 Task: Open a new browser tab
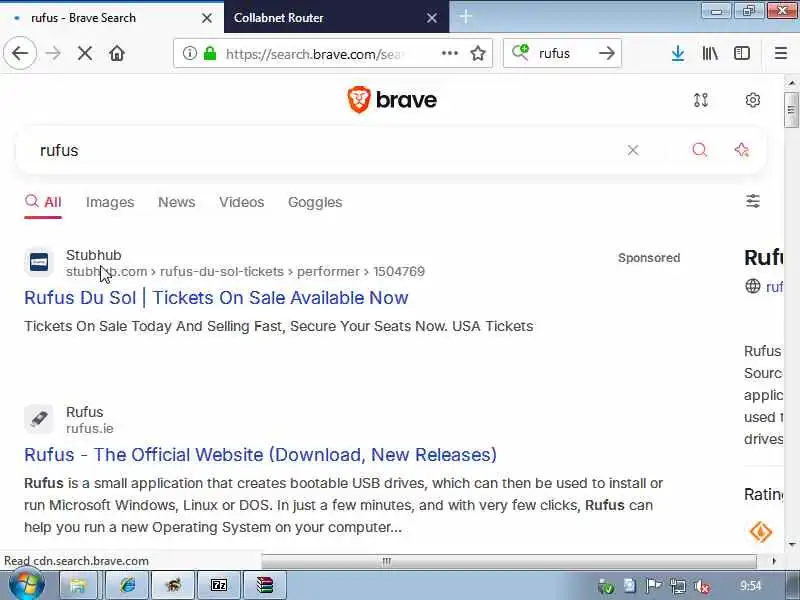click(465, 17)
